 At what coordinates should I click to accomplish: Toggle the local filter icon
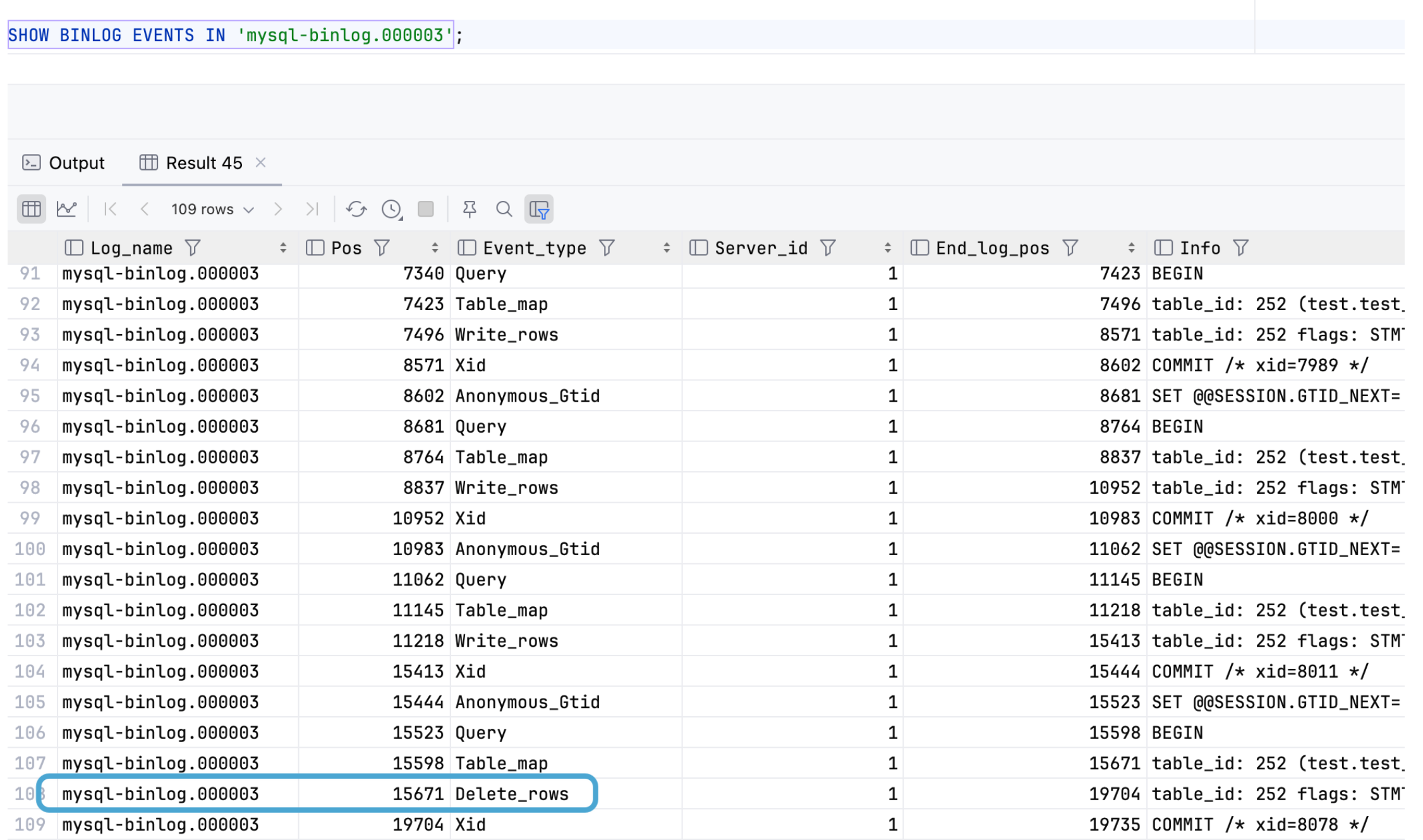539,209
